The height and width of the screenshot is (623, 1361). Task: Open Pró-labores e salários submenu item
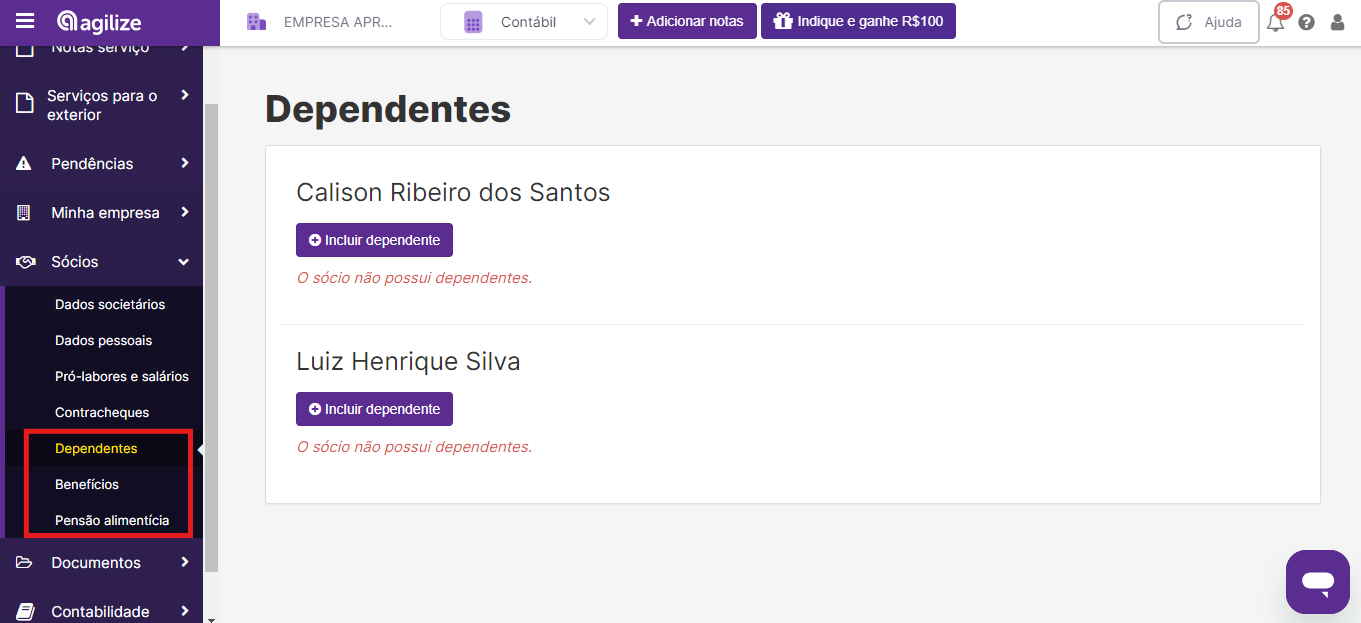[x=122, y=376]
